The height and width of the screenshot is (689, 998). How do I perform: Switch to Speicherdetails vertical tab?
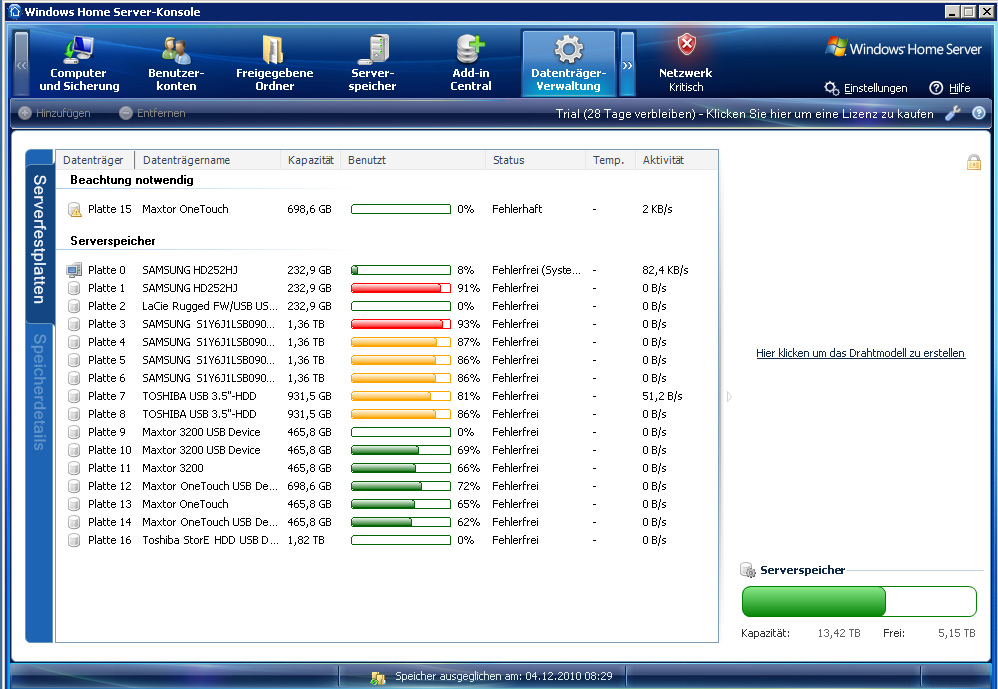pyautogui.click(x=39, y=392)
